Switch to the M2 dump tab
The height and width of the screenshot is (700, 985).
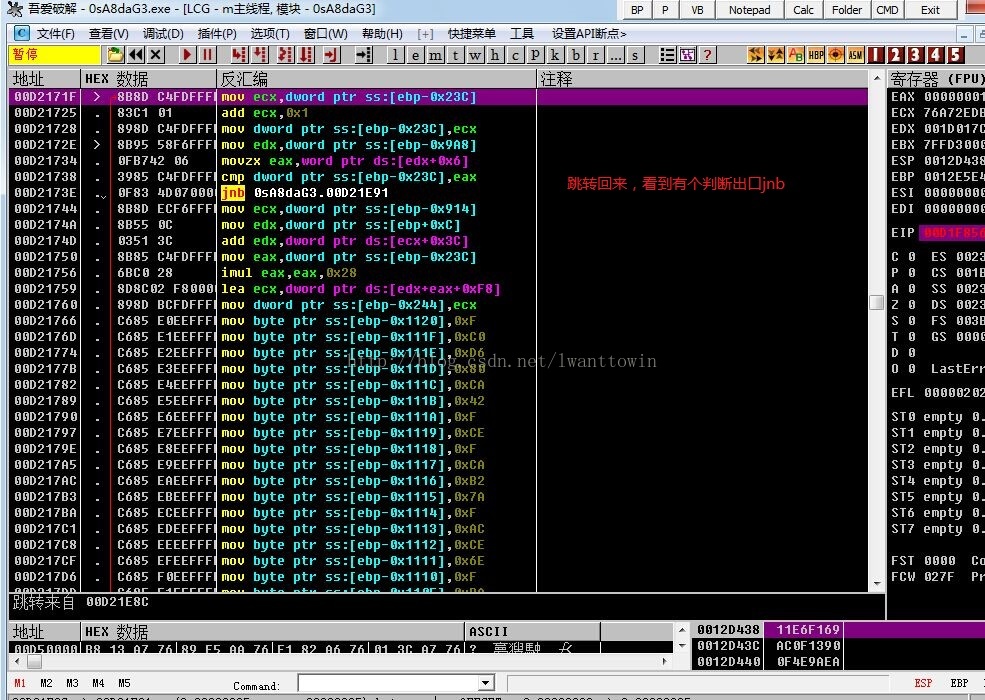[x=46, y=683]
